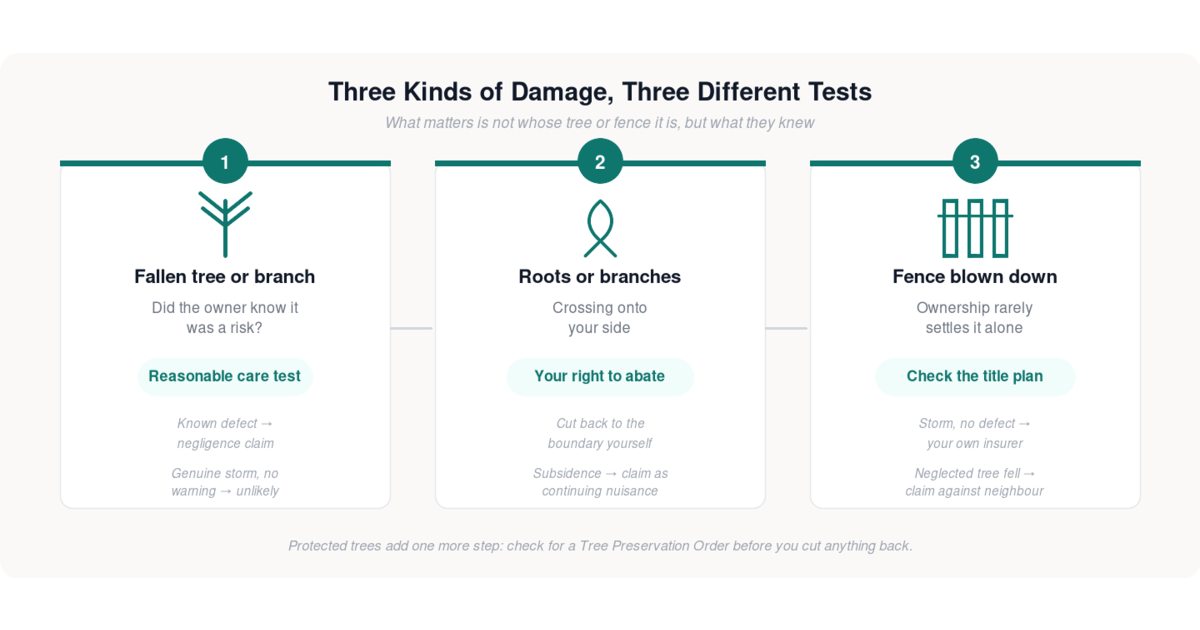1200x630 pixels.
Task: Click the Neglected tree fell claim note
Action: point(975,482)
